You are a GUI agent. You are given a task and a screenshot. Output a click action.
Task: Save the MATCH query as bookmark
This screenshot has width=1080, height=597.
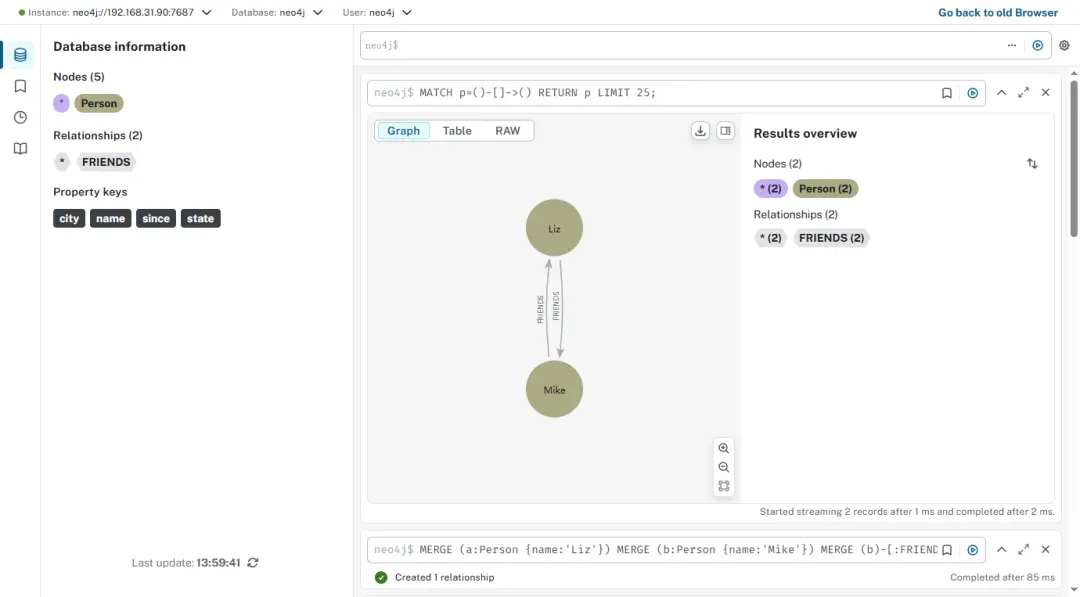click(946, 93)
